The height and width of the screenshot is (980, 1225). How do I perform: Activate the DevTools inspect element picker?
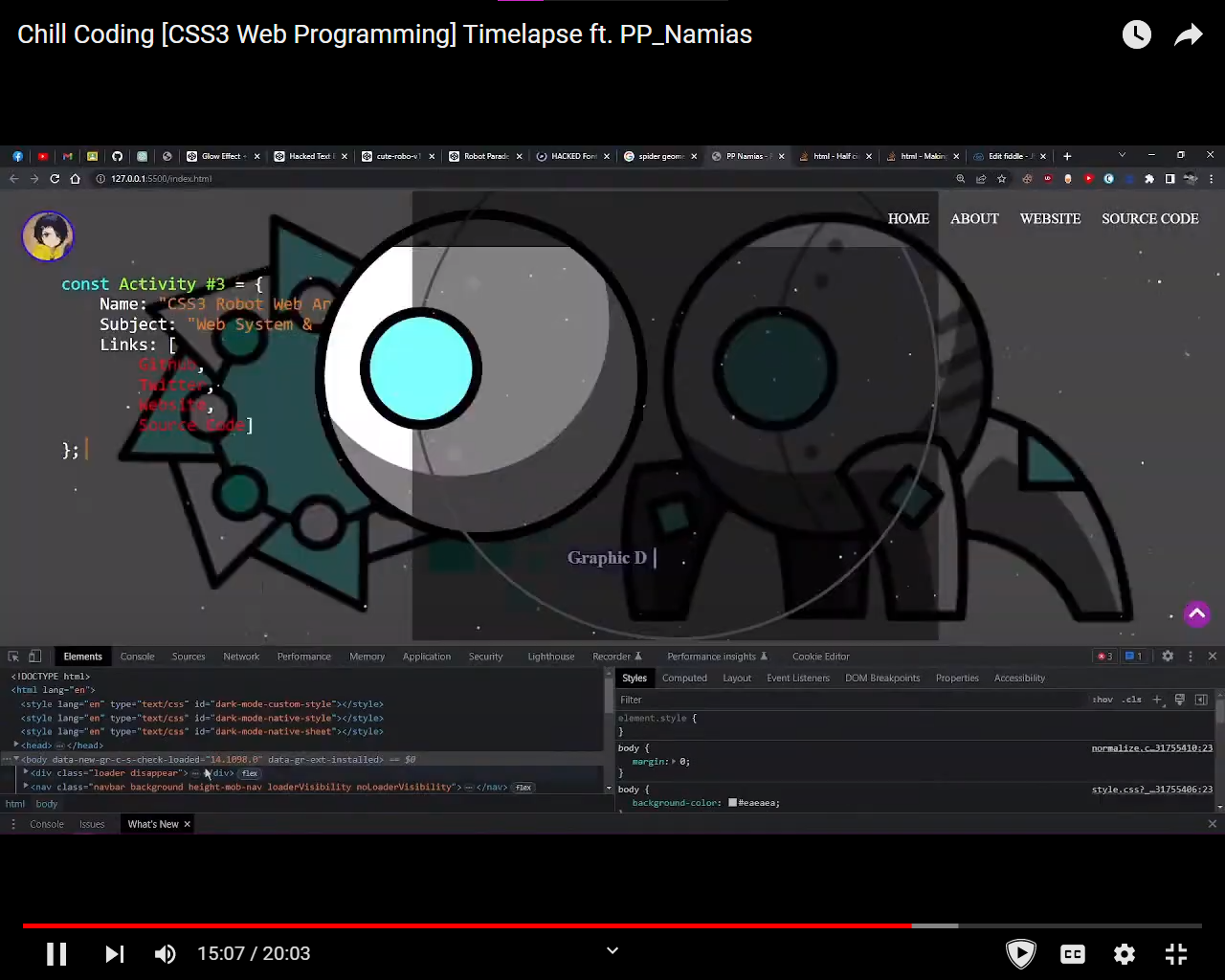point(13,657)
